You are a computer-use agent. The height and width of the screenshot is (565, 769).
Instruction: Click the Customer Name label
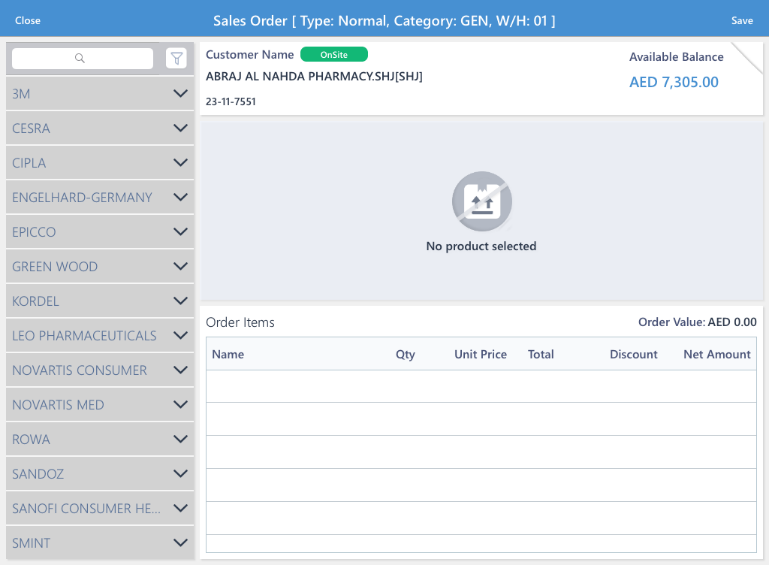pos(250,54)
